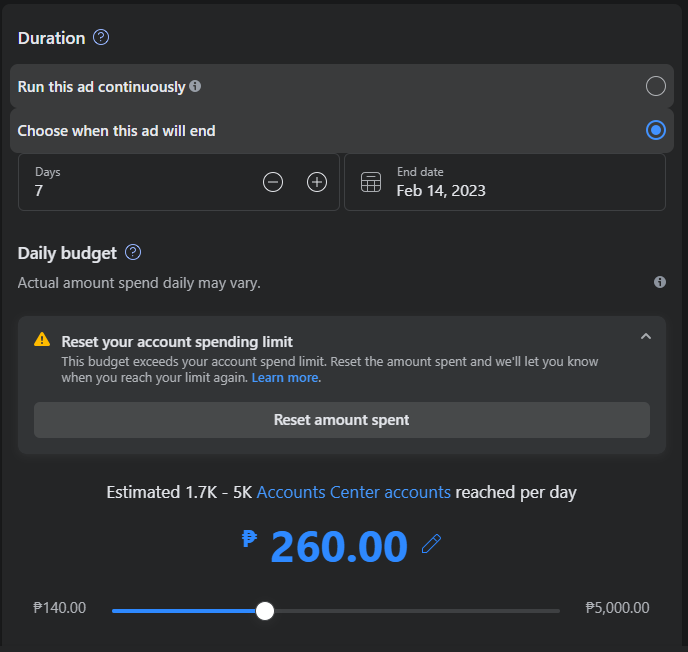Open the Daily budget help icon

pos(133,252)
